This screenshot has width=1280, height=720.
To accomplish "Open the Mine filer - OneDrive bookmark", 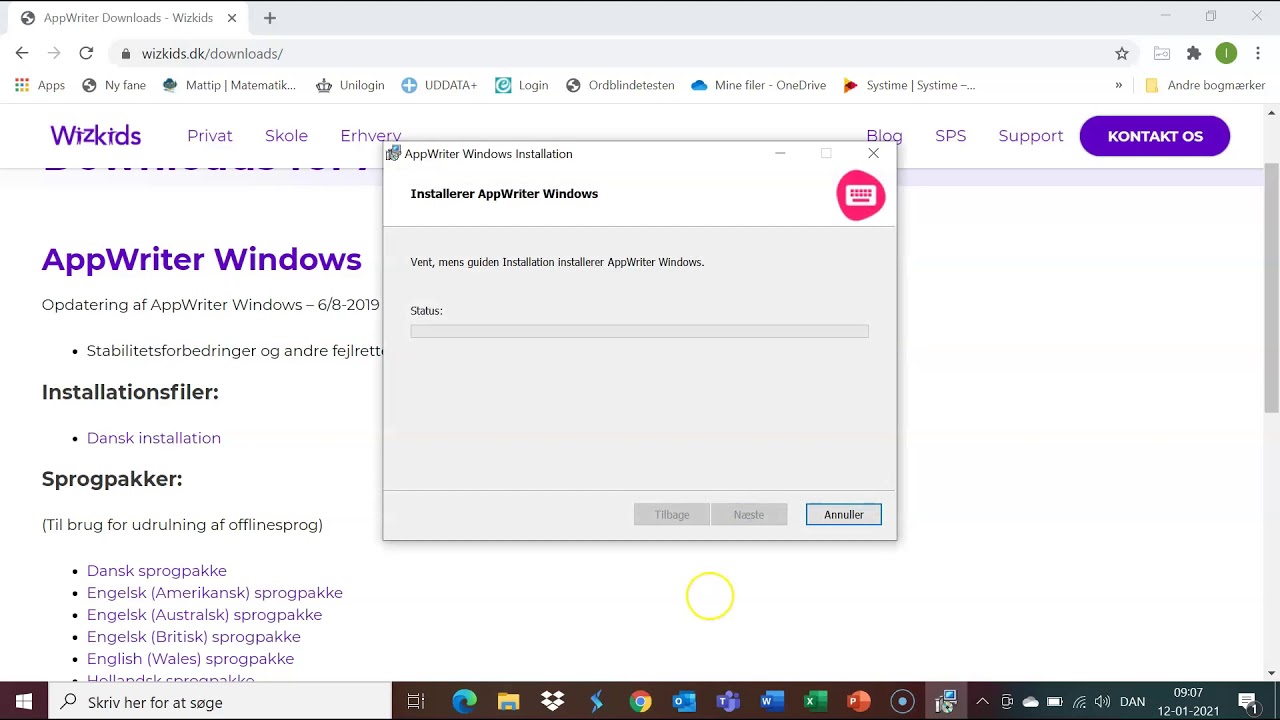I will (x=759, y=85).
